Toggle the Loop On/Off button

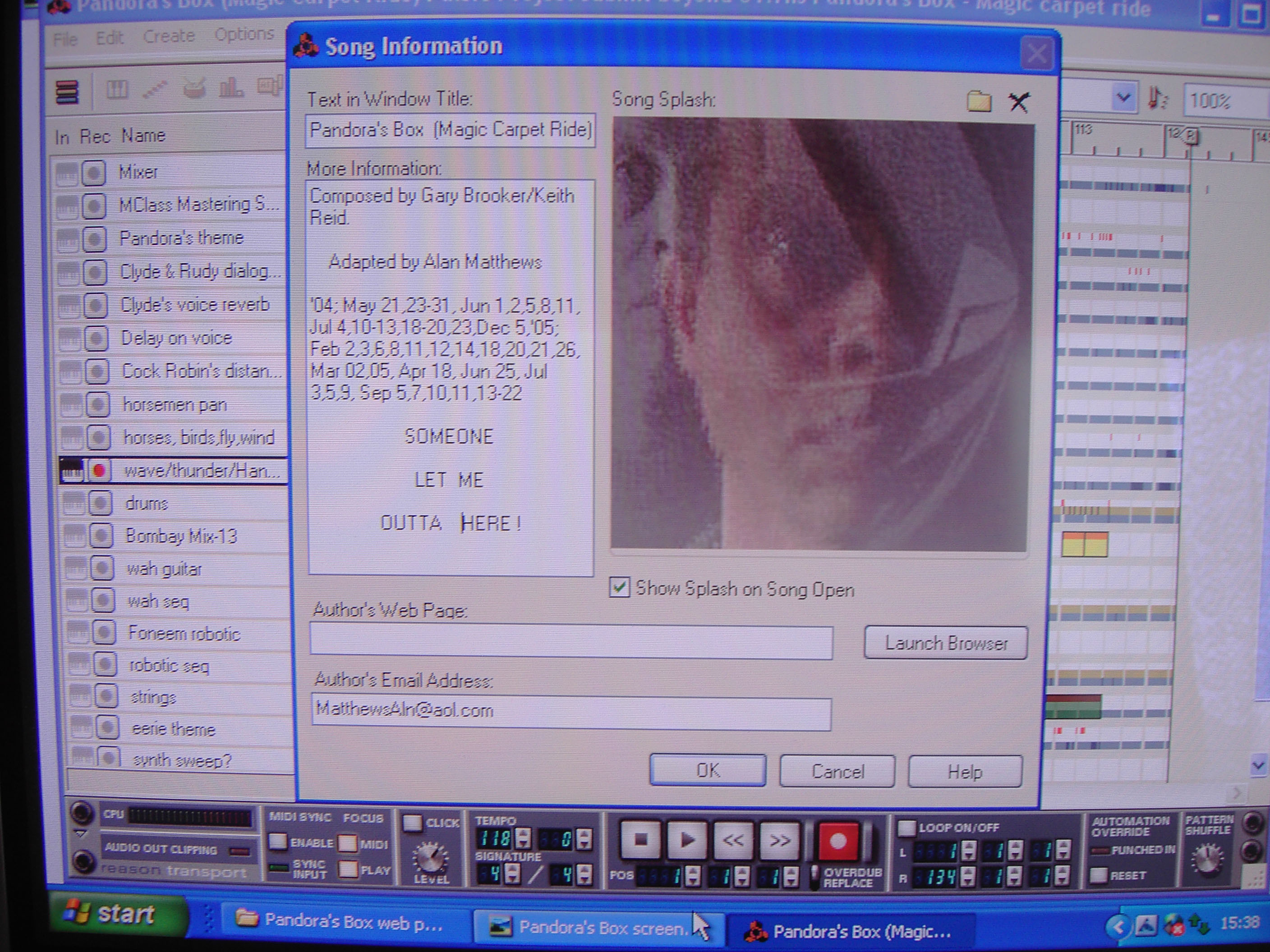point(906,828)
